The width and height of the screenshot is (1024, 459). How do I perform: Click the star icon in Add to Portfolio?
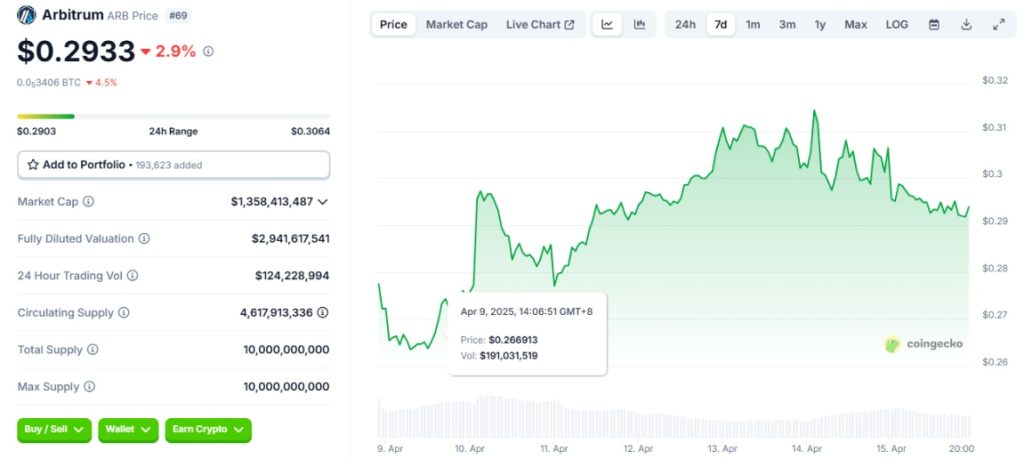click(33, 165)
